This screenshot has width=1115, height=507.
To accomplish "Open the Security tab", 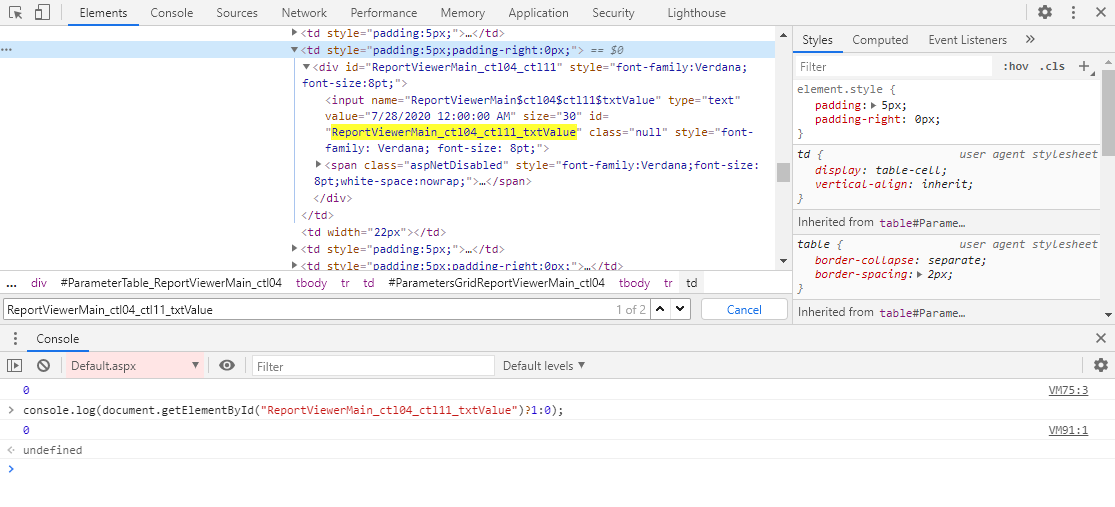I will click(613, 13).
